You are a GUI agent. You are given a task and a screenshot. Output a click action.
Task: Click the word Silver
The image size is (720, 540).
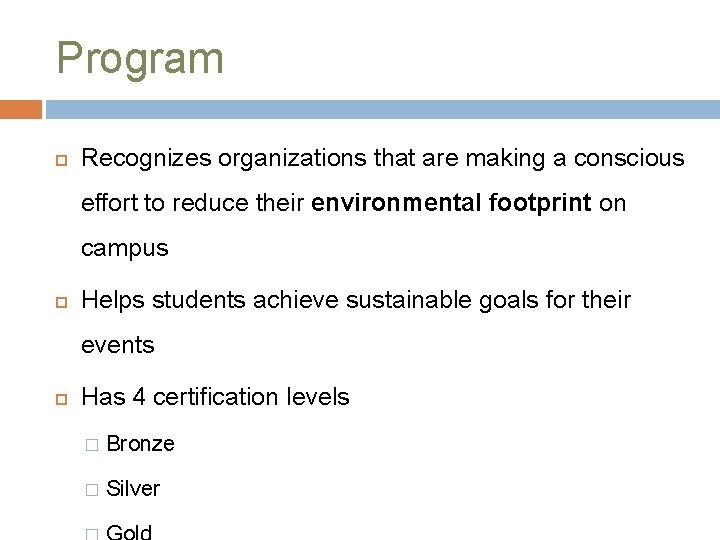click(133, 489)
